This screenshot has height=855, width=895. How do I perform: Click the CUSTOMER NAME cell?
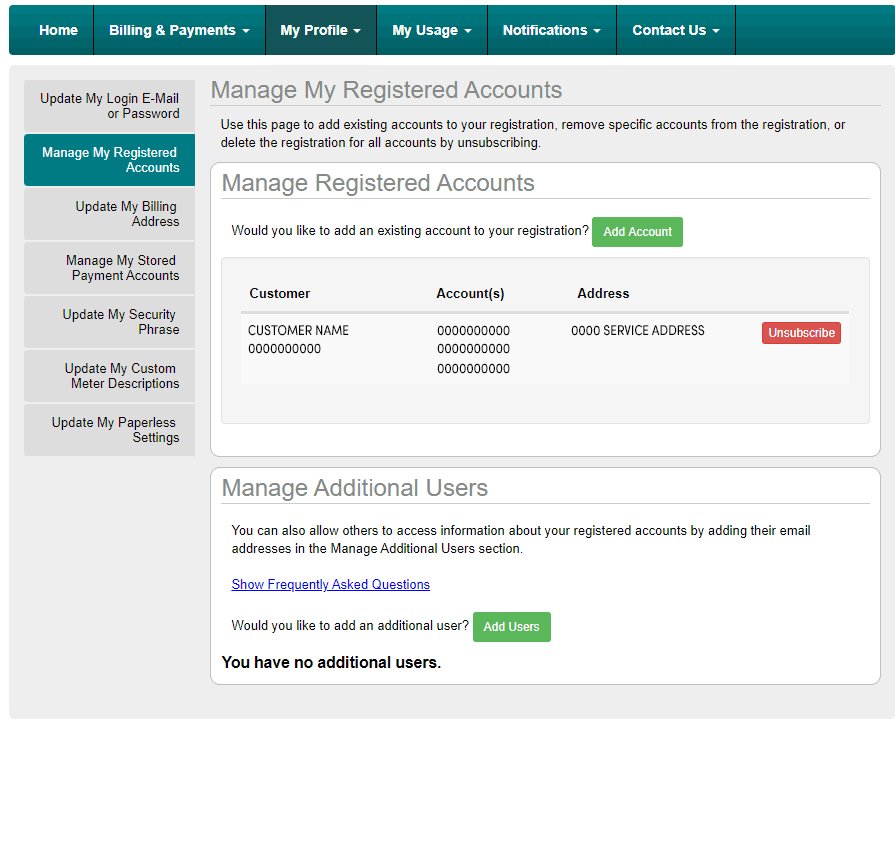(298, 330)
